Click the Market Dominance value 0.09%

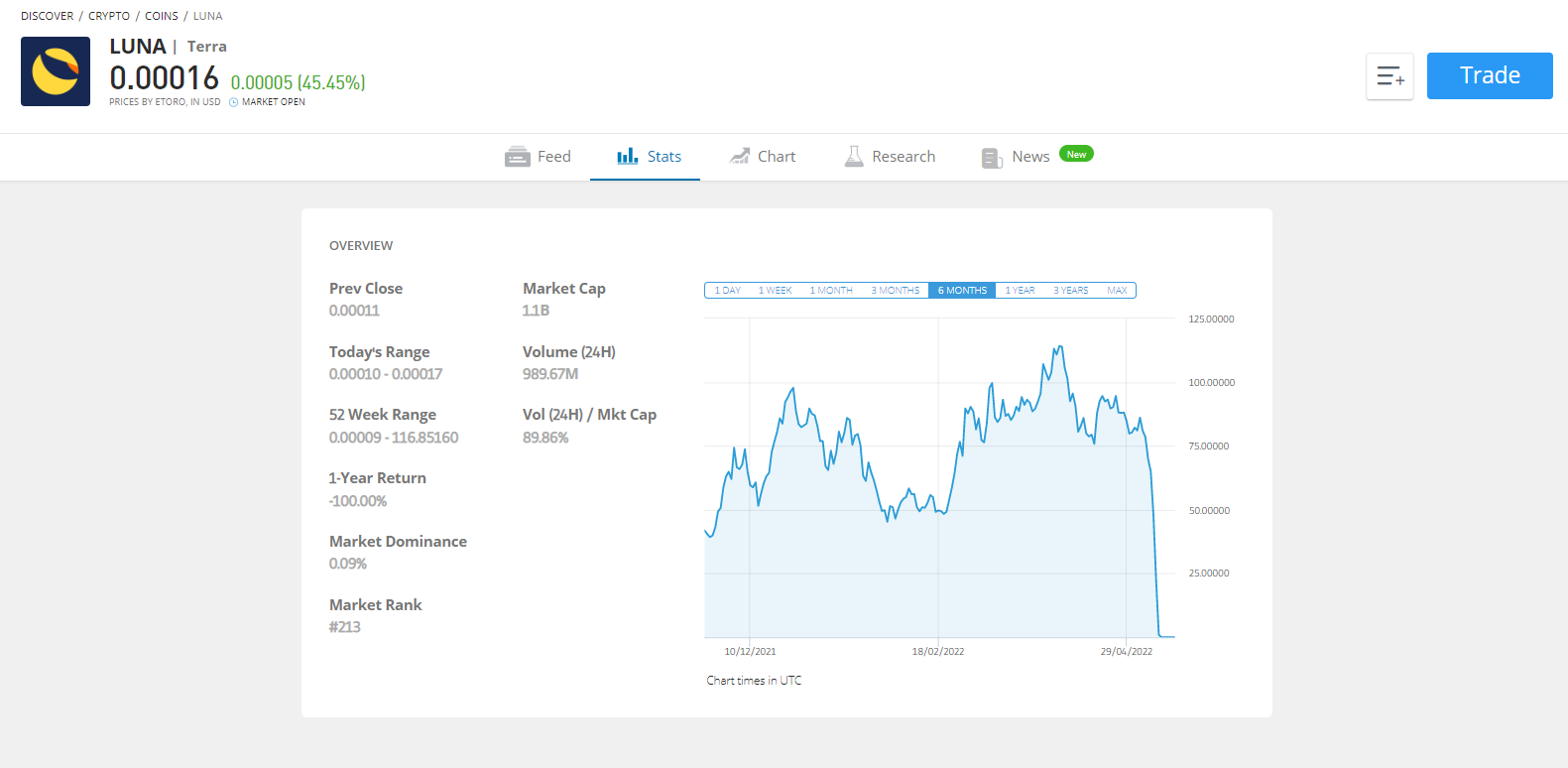click(x=348, y=564)
